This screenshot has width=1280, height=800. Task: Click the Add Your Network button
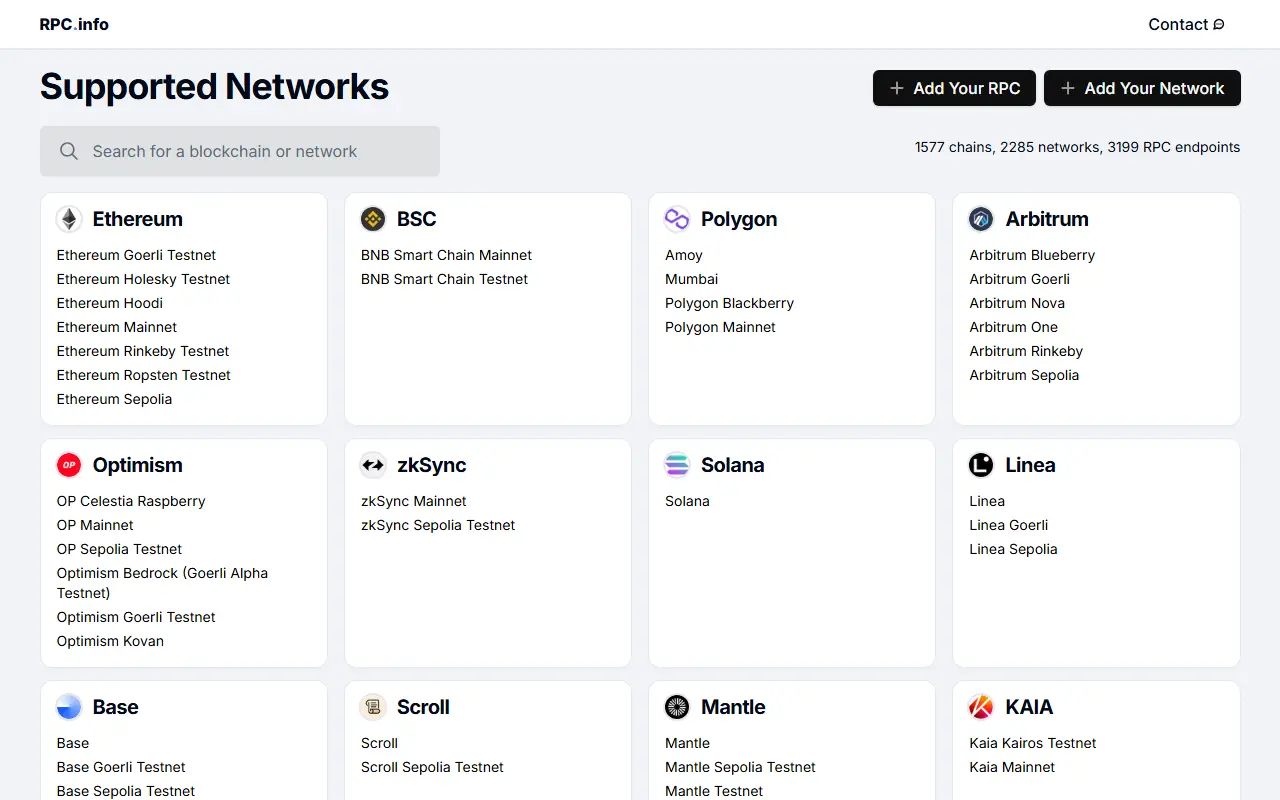coord(1142,88)
